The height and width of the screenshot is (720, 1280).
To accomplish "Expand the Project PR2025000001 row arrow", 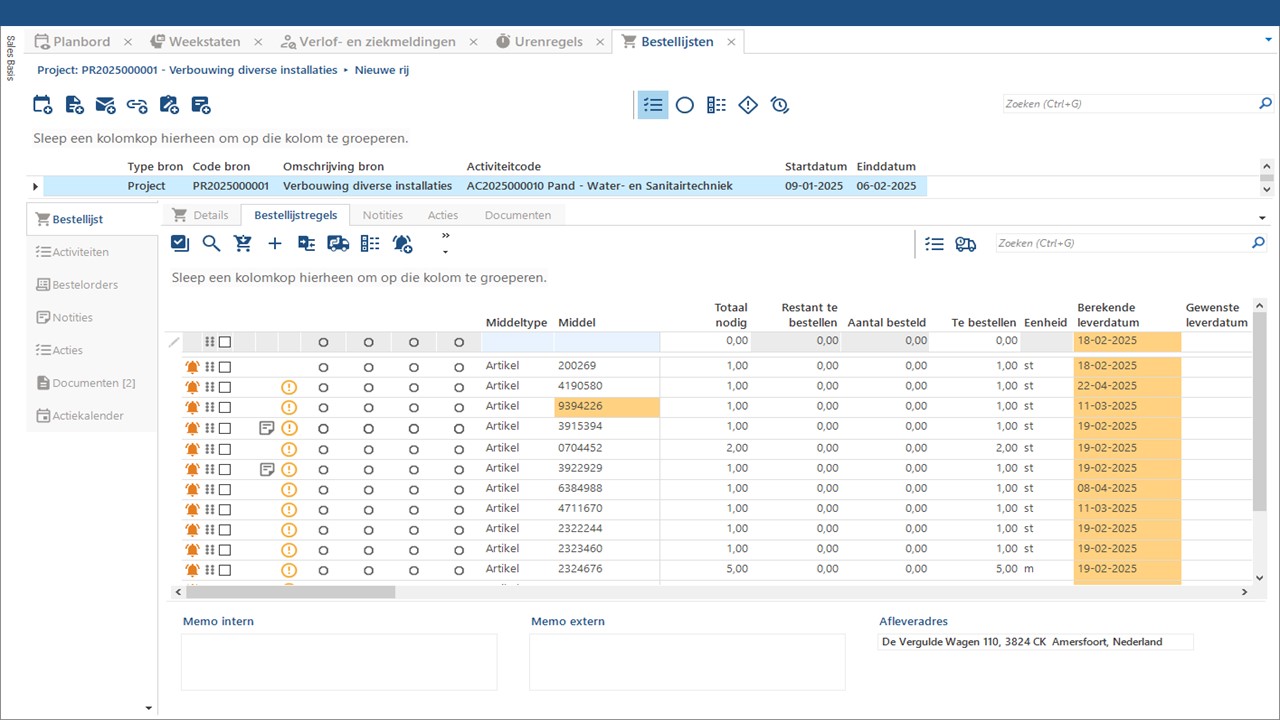I will click(x=36, y=186).
